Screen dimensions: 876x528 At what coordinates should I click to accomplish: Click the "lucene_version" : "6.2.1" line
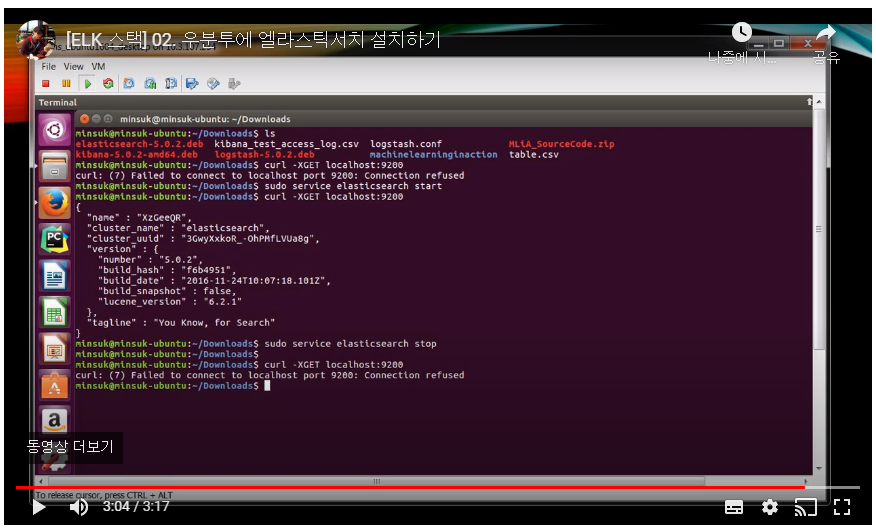169,302
